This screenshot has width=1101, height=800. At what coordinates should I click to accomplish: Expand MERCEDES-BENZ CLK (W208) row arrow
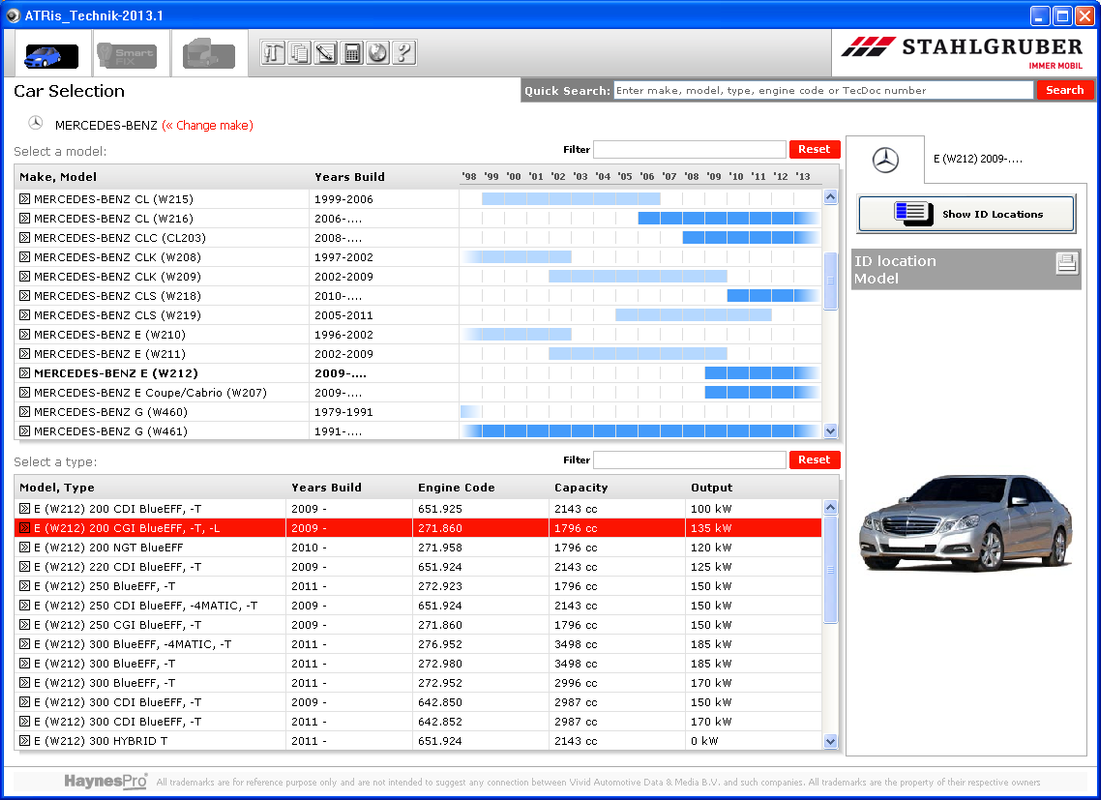coord(25,257)
